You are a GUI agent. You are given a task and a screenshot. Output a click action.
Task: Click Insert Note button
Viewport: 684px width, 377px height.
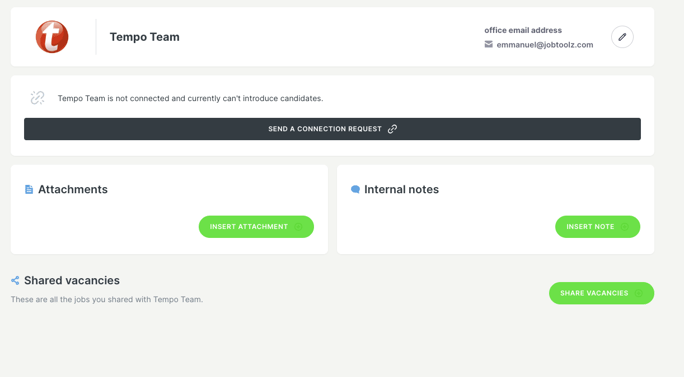597,226
